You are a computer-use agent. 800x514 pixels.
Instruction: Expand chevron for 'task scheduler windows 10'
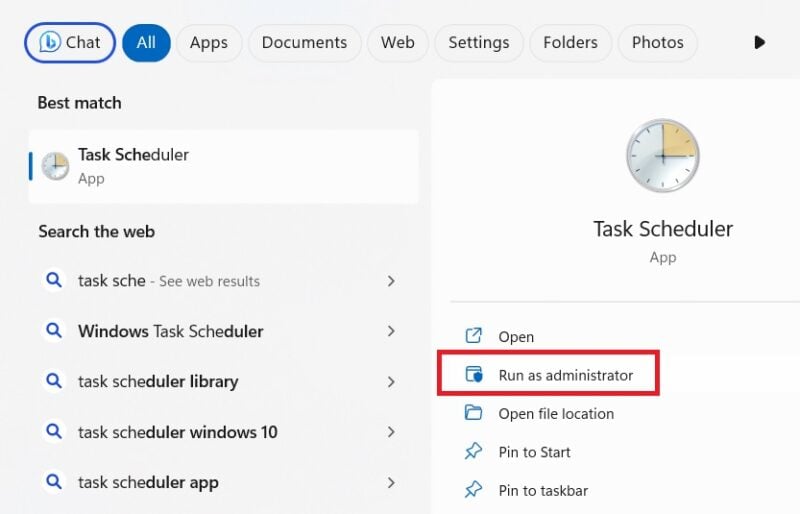[391, 432]
